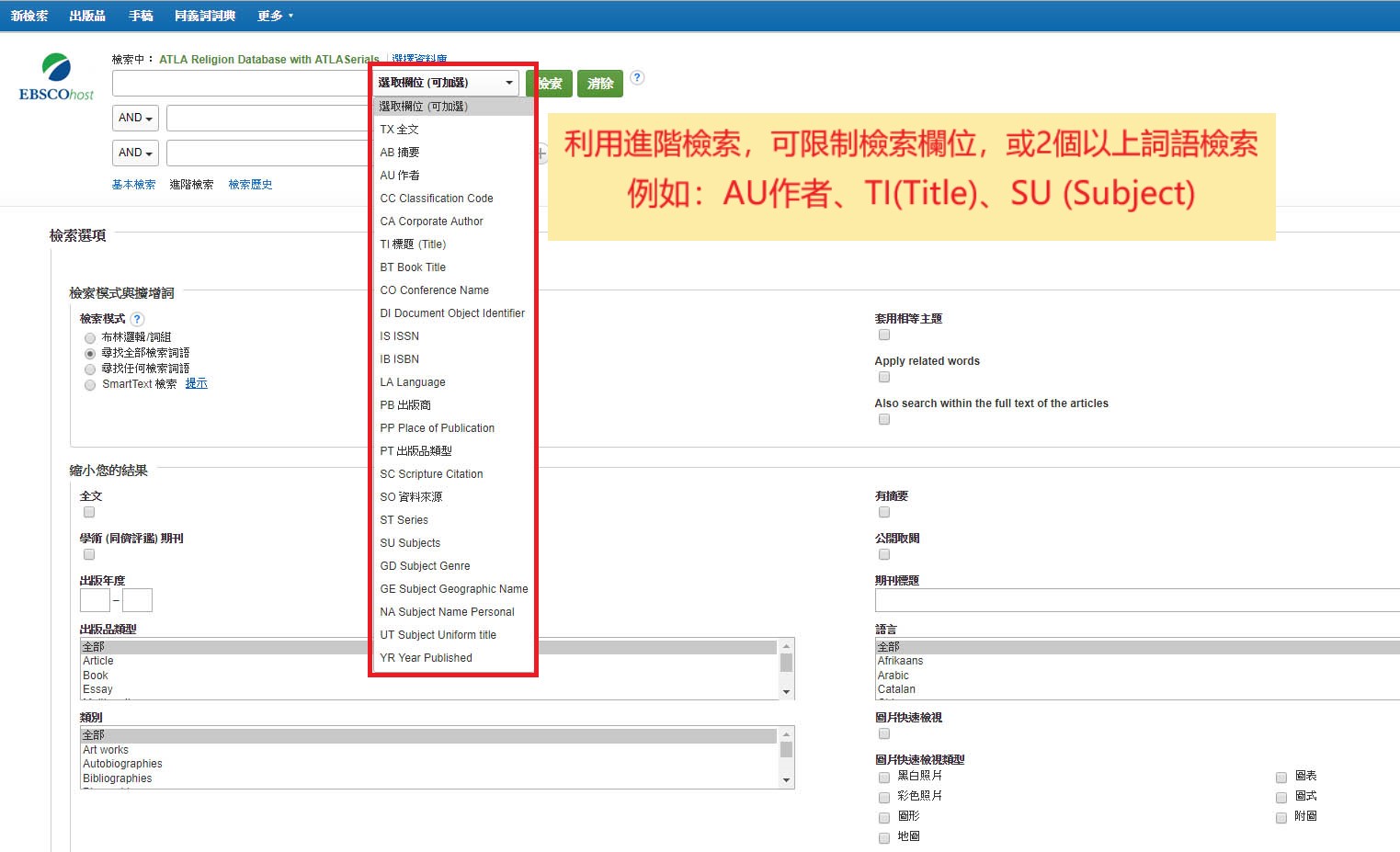Check the 圖片快速檢視 checkbox
Image resolution: width=1400 pixels, height=852 pixels.
[884, 733]
